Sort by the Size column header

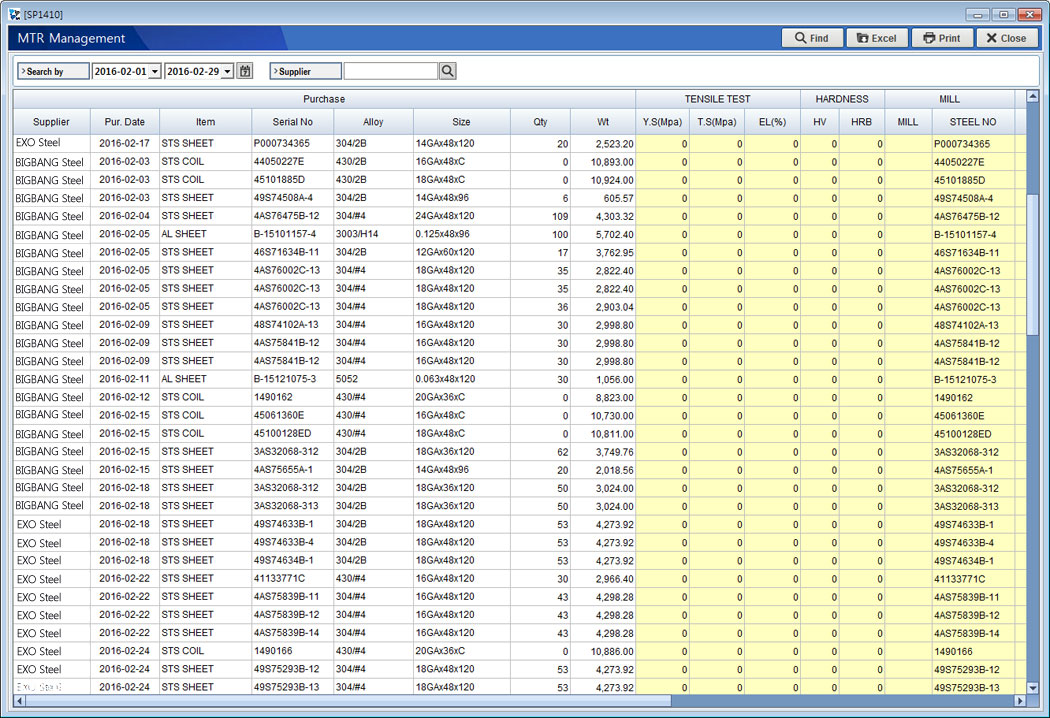coord(461,122)
